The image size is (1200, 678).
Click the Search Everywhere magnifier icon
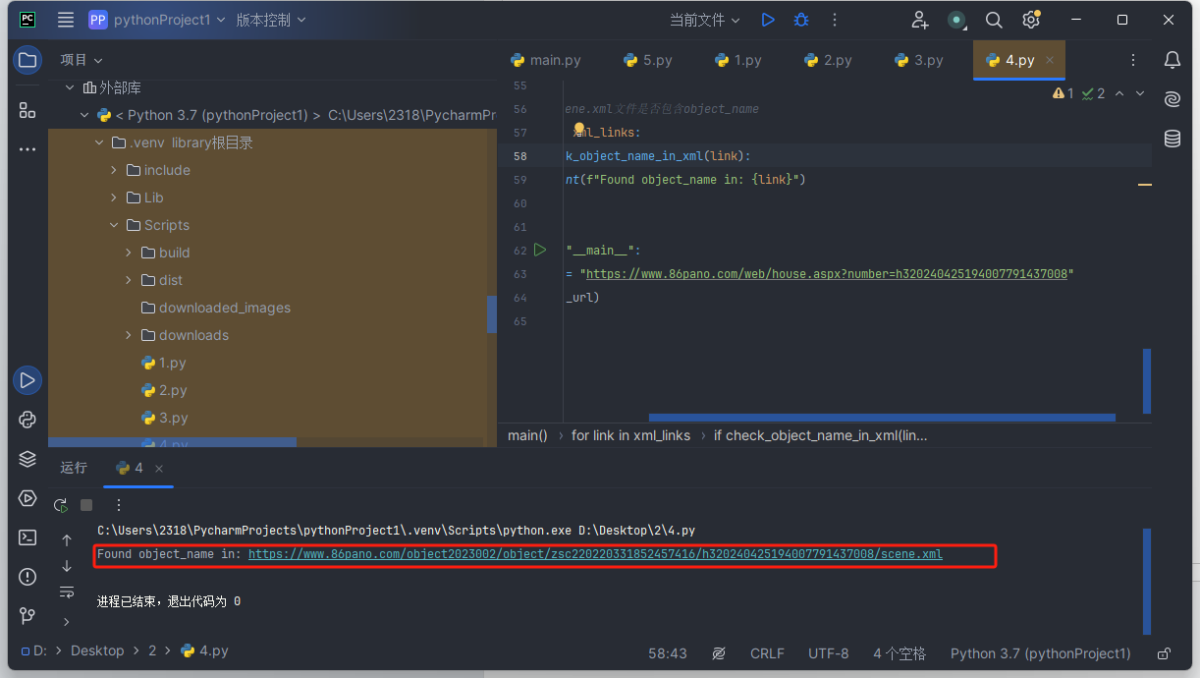993,20
